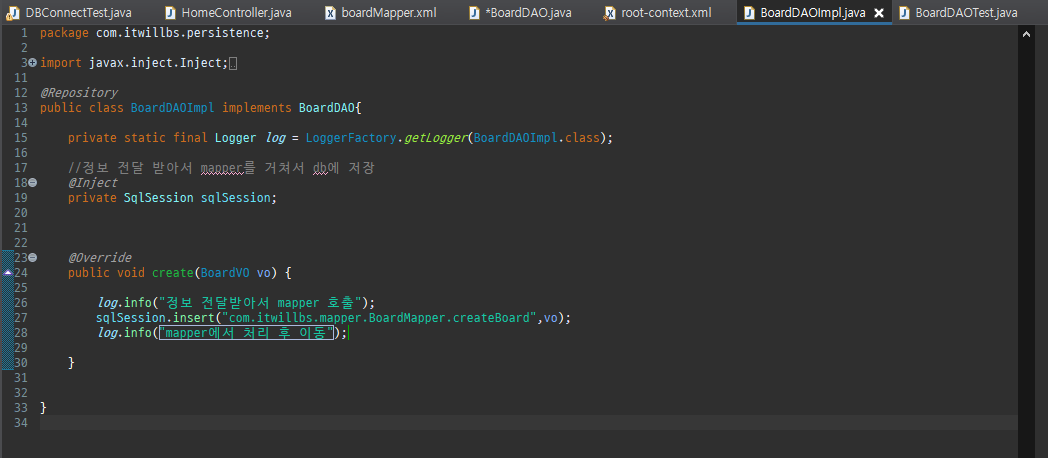Open the *BoardDAO.java tab
This screenshot has height=458, width=1048.
tap(529, 12)
